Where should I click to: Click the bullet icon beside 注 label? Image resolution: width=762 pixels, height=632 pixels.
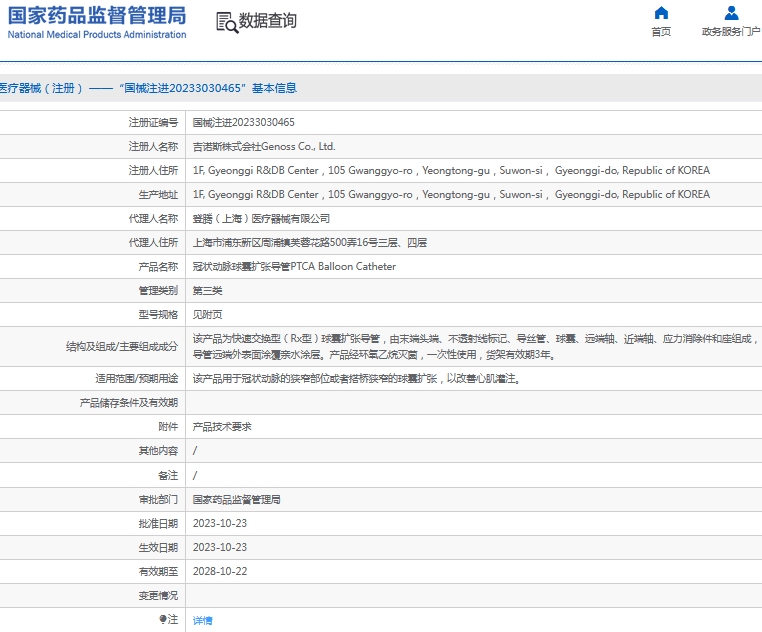point(163,619)
